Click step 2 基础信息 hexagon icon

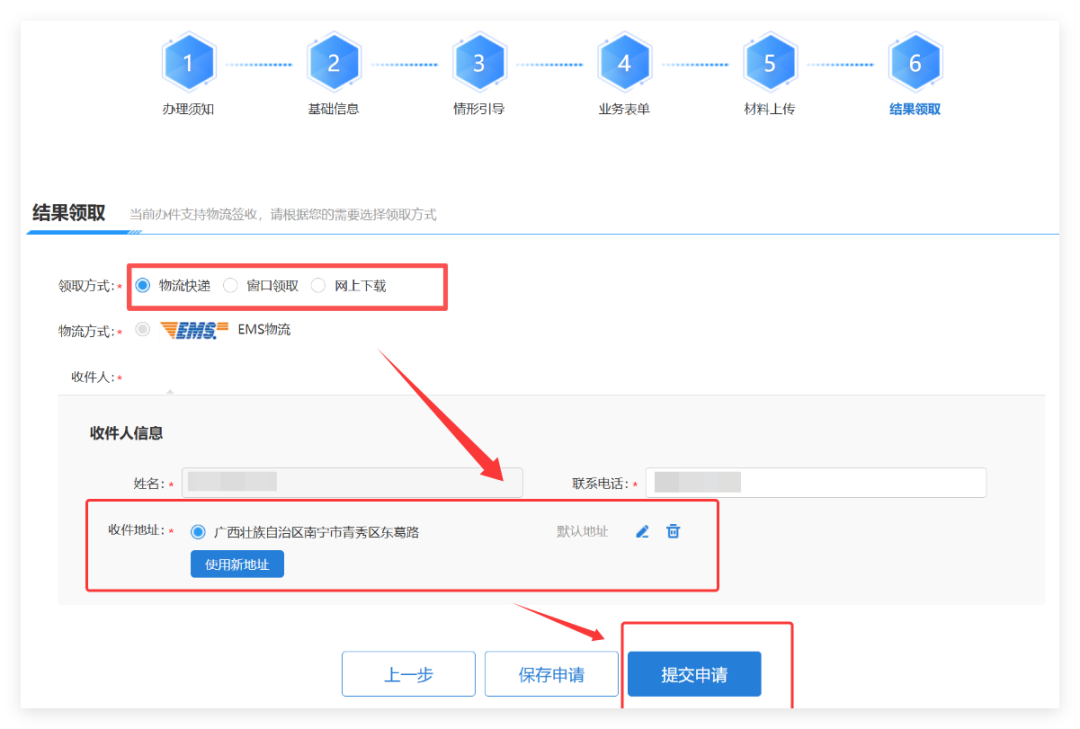point(333,64)
